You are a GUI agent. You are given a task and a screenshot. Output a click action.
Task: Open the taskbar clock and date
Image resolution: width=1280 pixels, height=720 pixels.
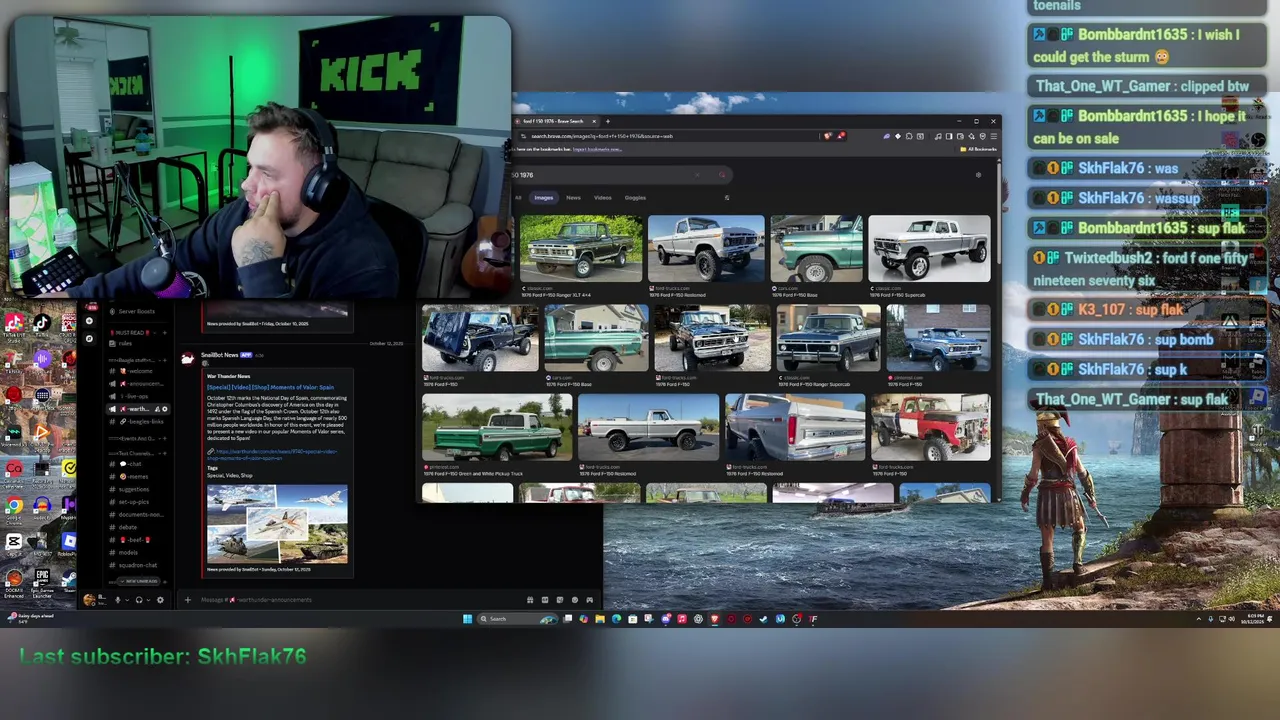1251,619
